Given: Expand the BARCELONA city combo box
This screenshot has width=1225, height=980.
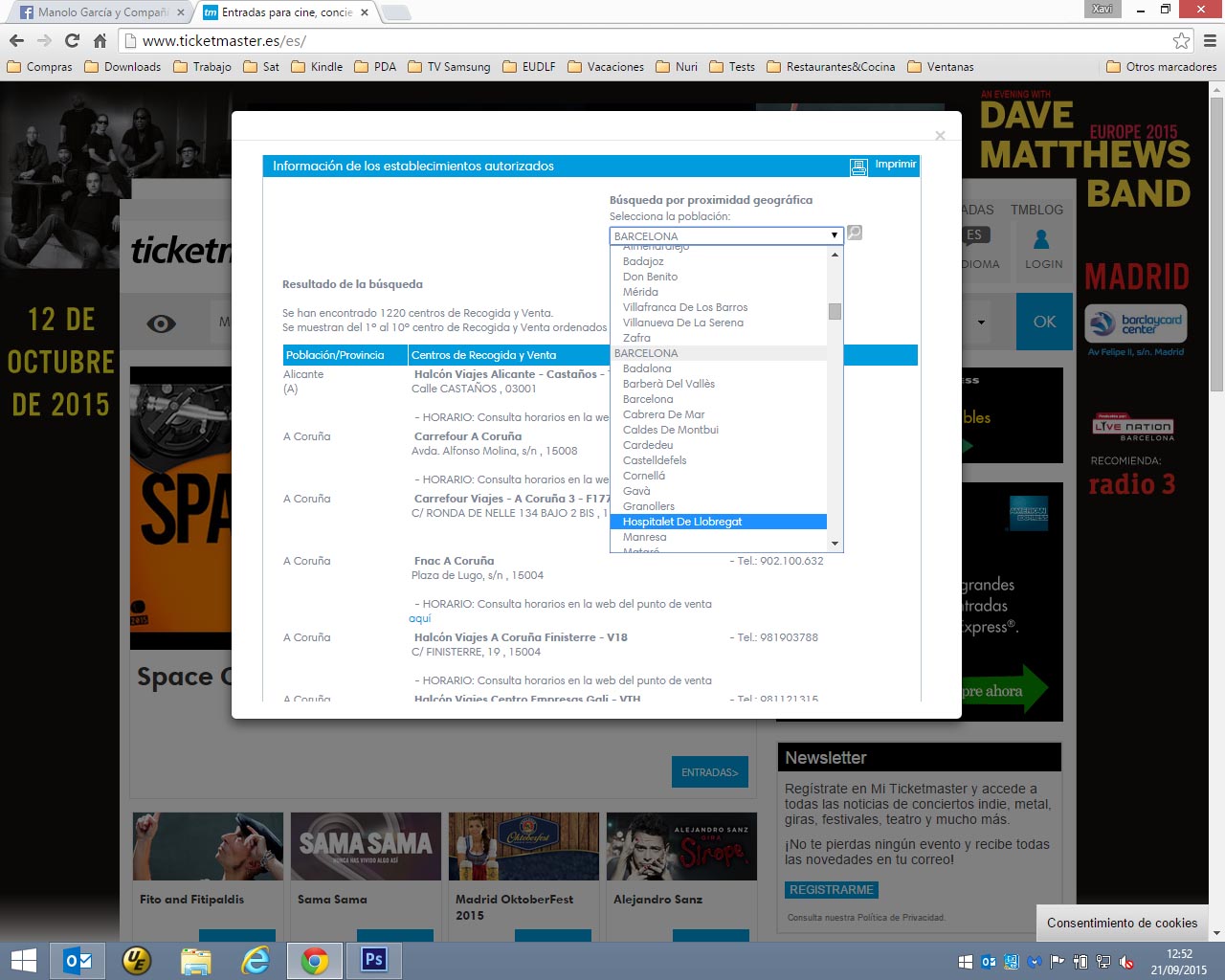Looking at the screenshot, I should 725,235.
